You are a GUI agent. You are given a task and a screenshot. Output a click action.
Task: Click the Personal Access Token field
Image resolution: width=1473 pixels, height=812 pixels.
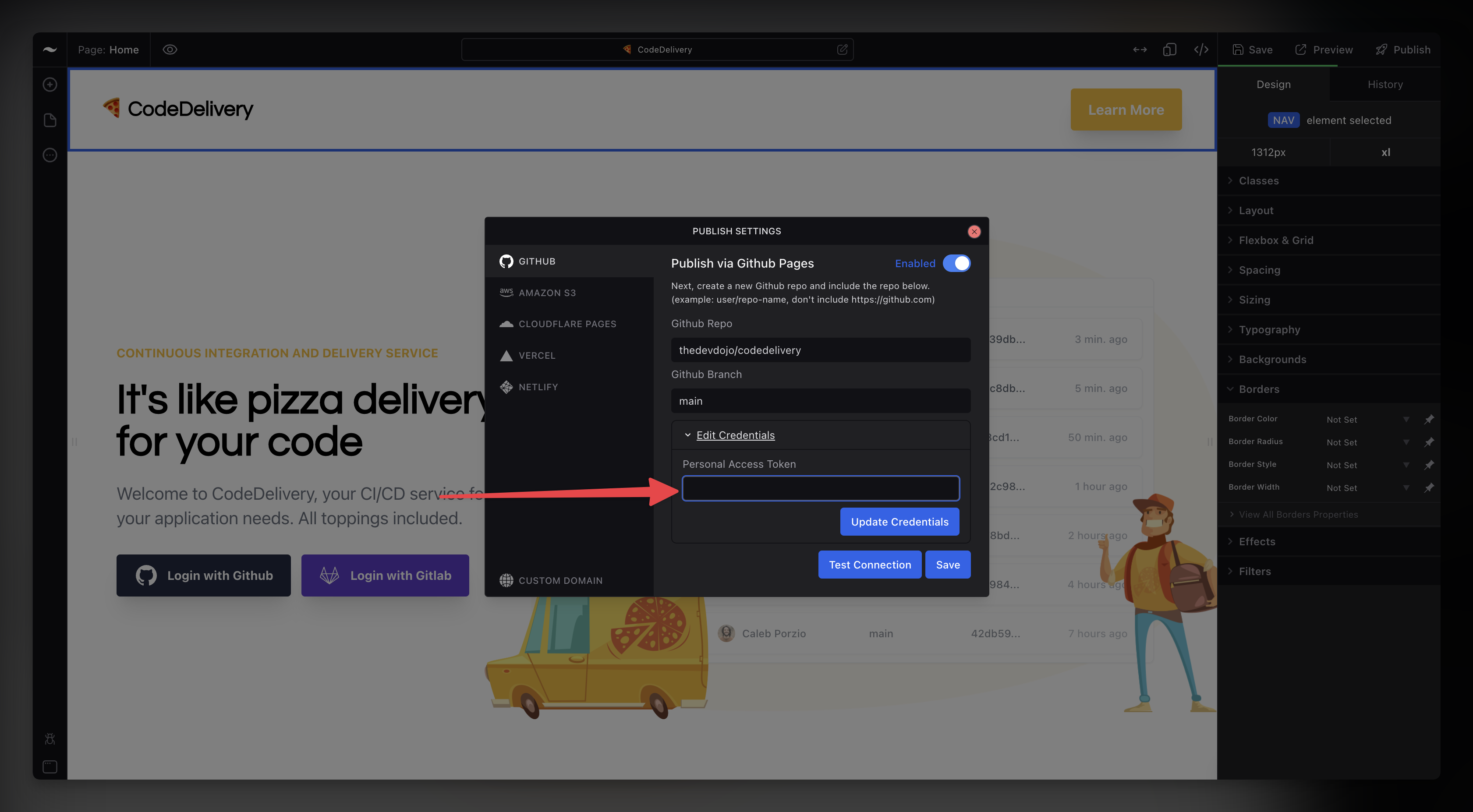tap(821, 488)
